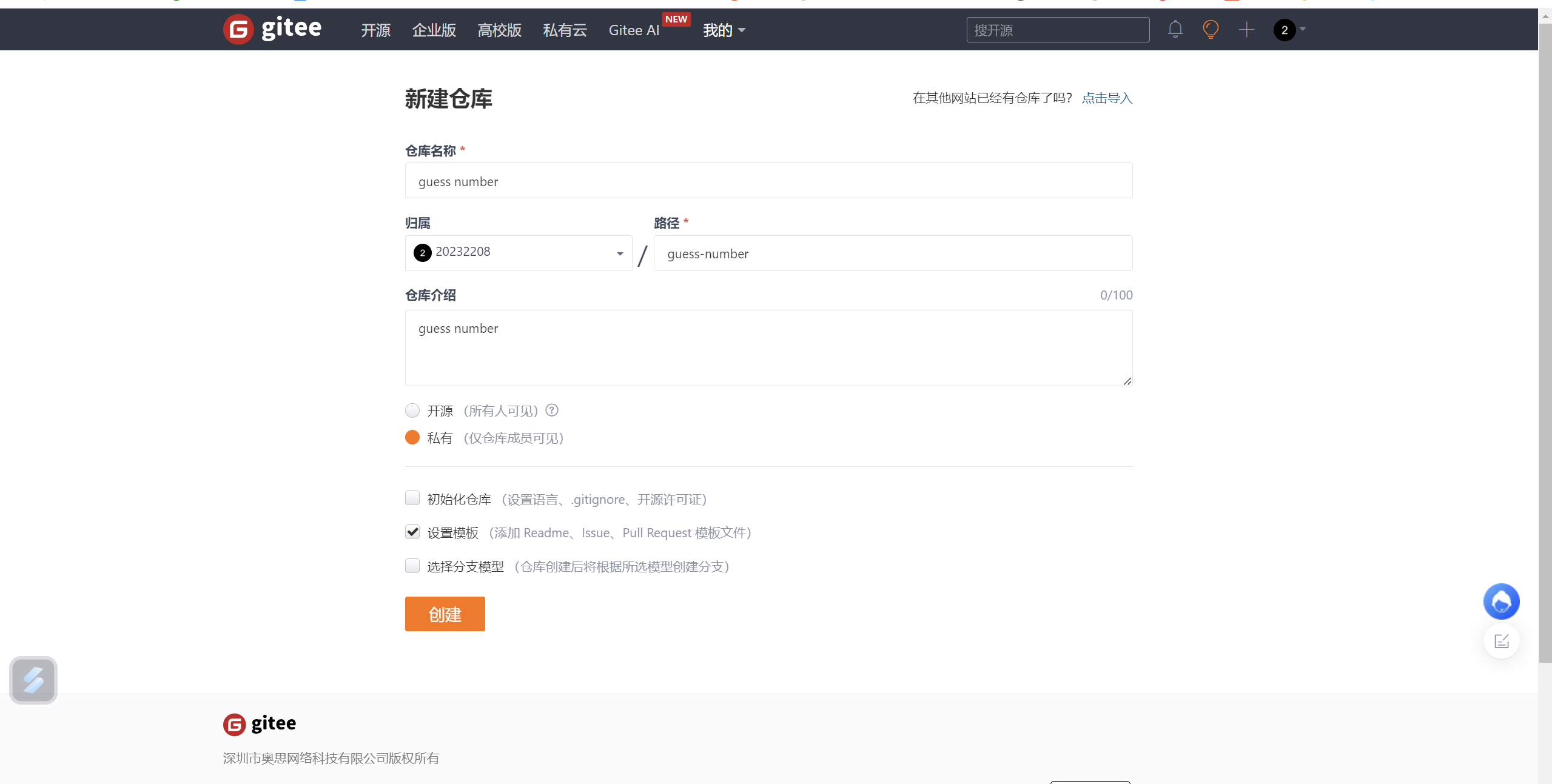
Task: Enable the 选择分支模型 checkbox
Action: click(x=412, y=566)
